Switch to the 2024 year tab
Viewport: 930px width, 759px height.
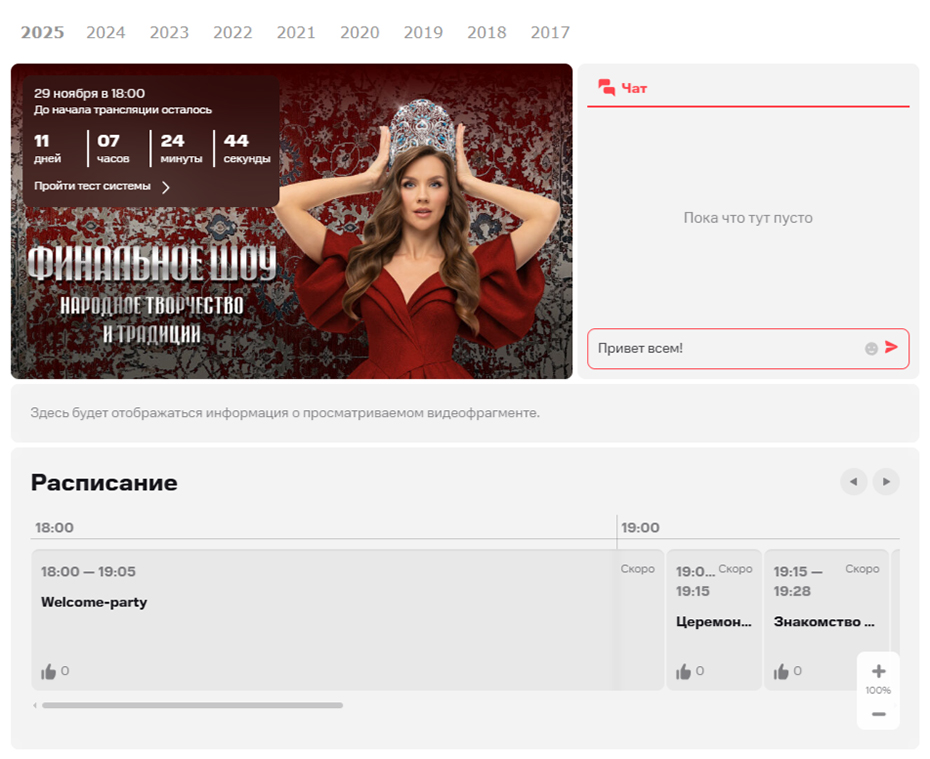pos(106,32)
